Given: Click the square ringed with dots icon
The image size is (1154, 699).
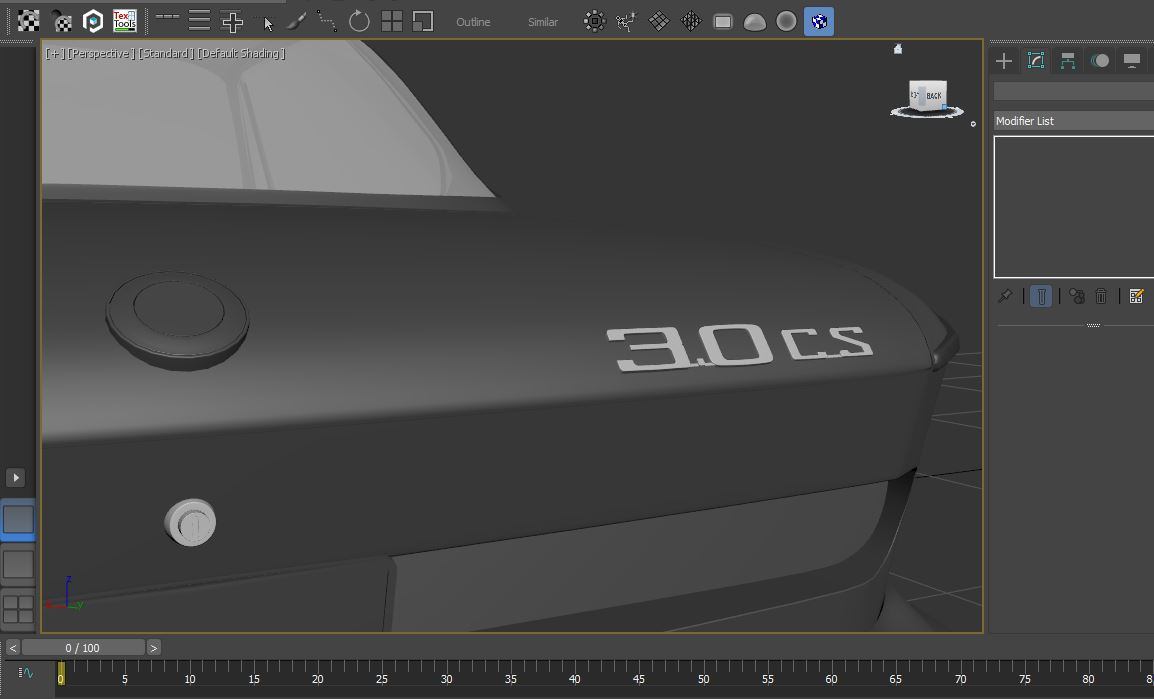Looking at the screenshot, I should (x=595, y=21).
